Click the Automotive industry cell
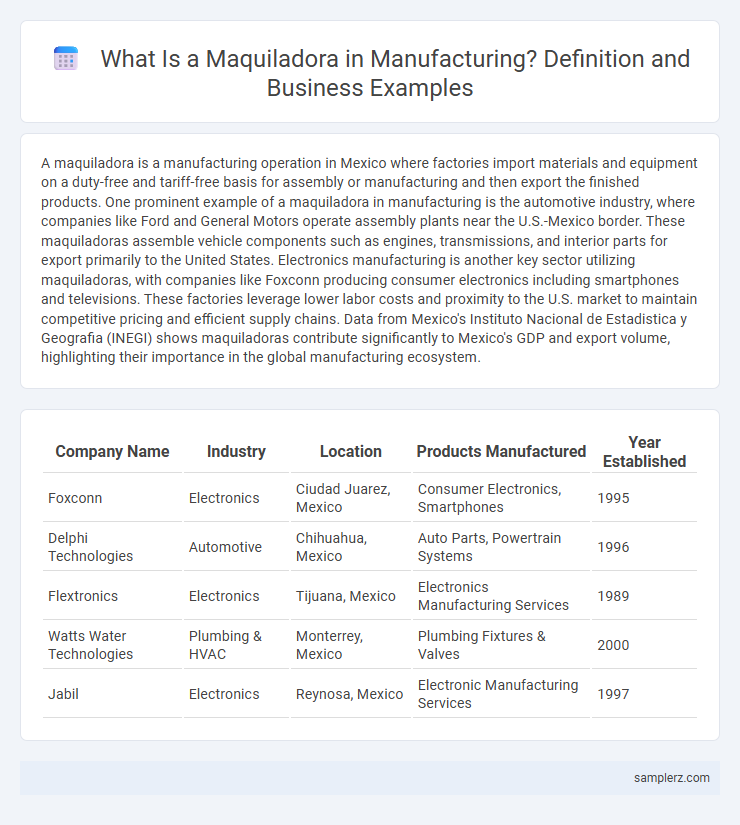The height and width of the screenshot is (825, 740). click(236, 547)
